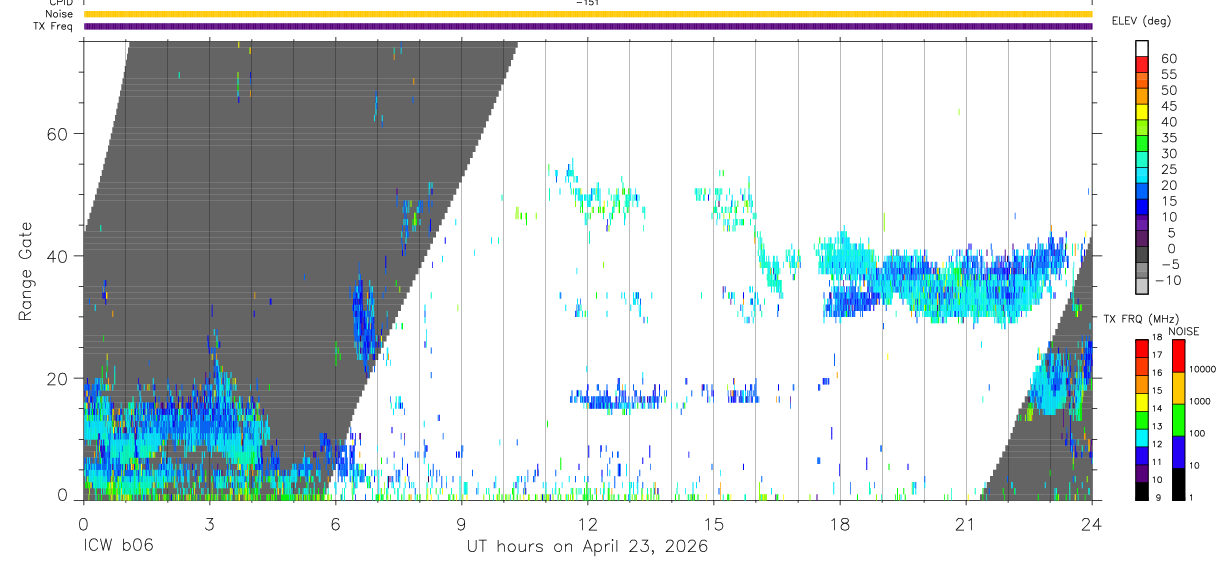
Task: Click the green segment of the NOISE color bar
Action: [x=1177, y=419]
